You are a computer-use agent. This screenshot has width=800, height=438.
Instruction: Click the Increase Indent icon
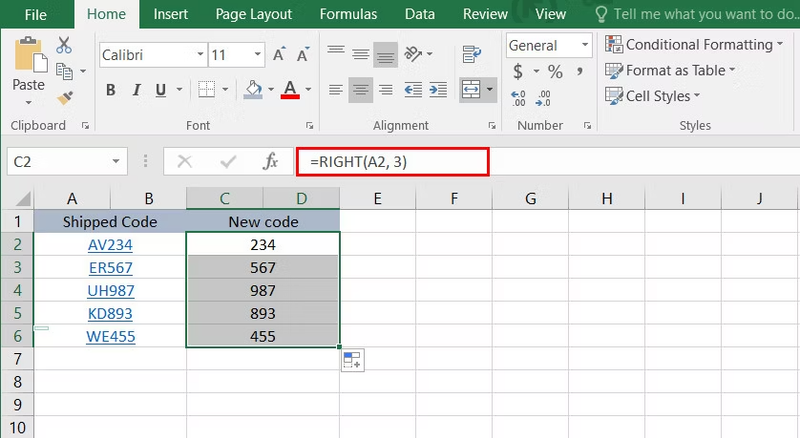438,90
